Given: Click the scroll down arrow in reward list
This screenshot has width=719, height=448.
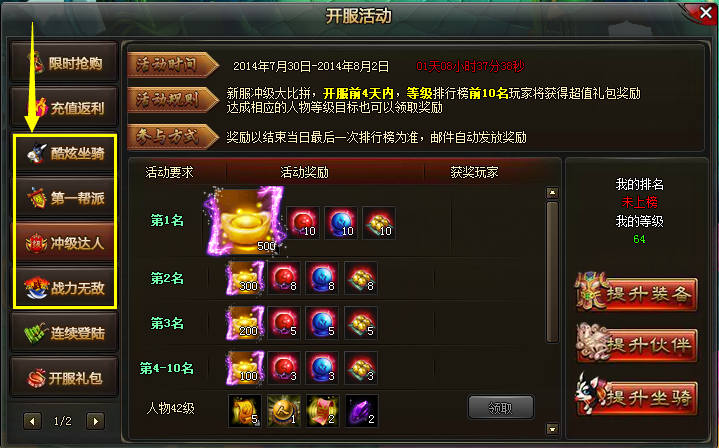Looking at the screenshot, I should [552, 429].
